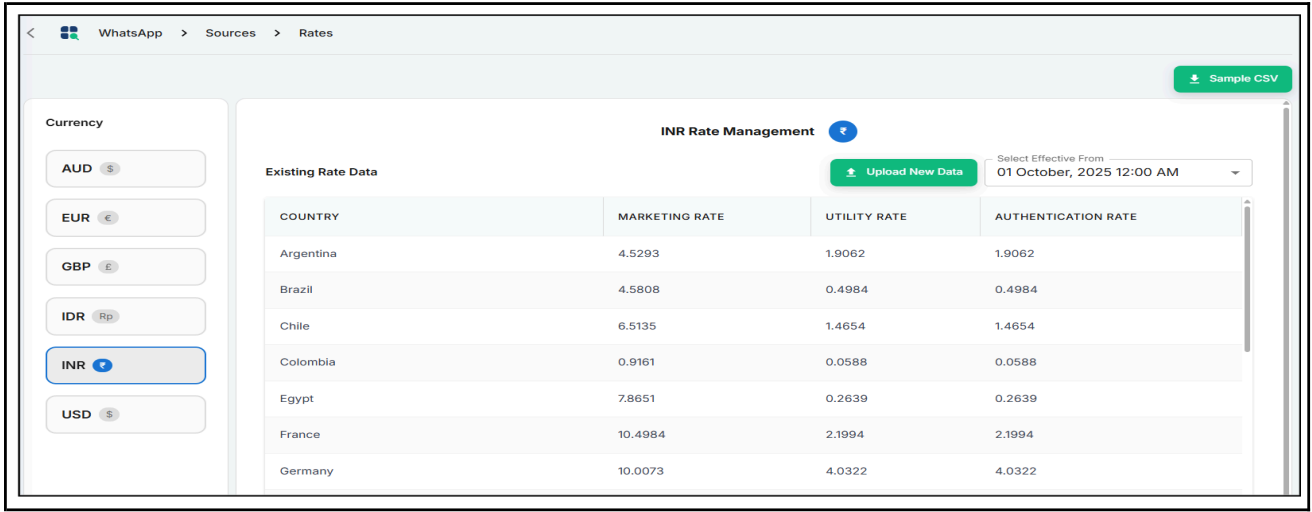The height and width of the screenshot is (512, 1312).
Task: Click Egypt's utility rate value
Action: (846, 398)
